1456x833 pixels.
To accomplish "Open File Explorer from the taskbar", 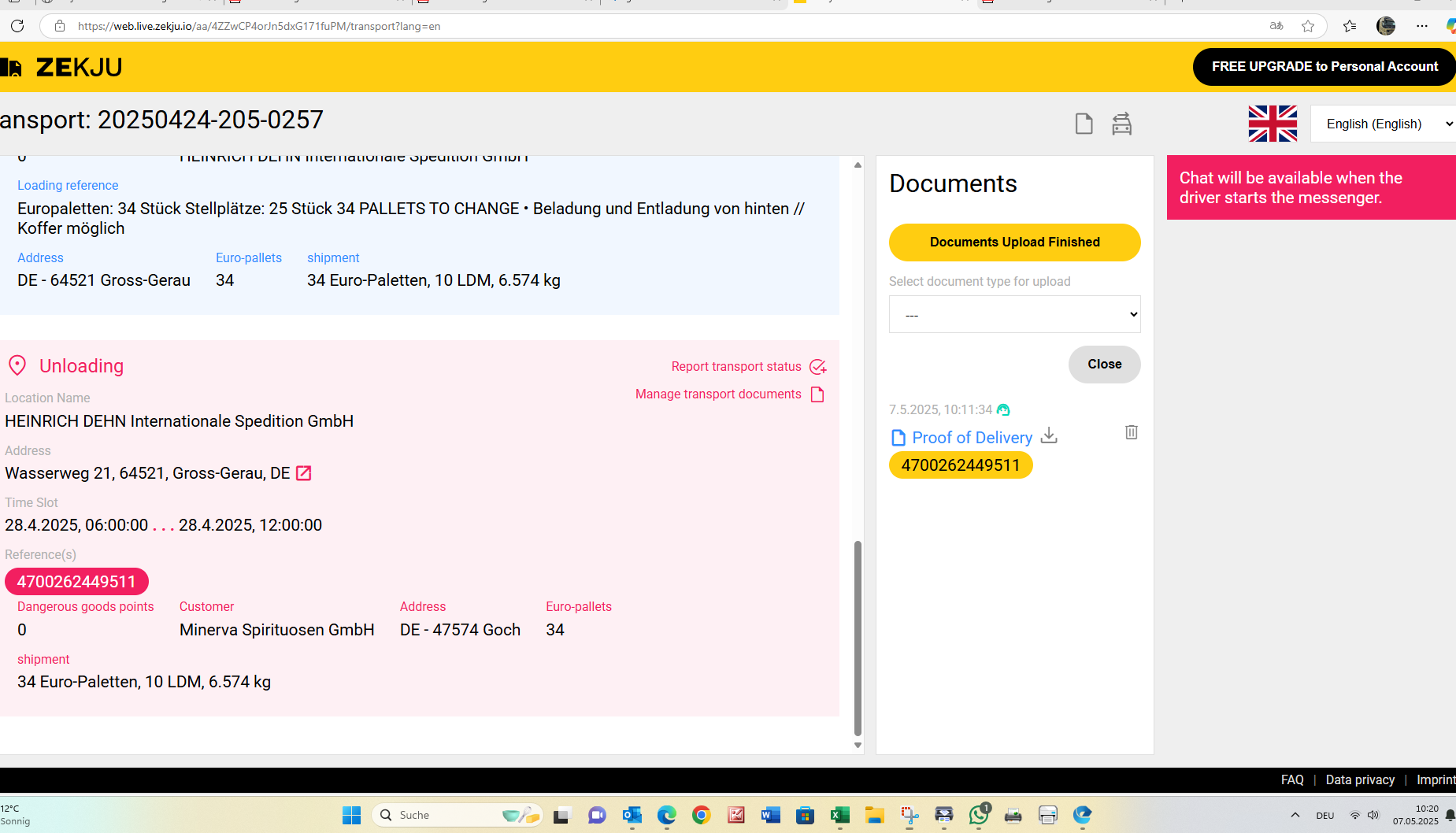I will click(875, 815).
